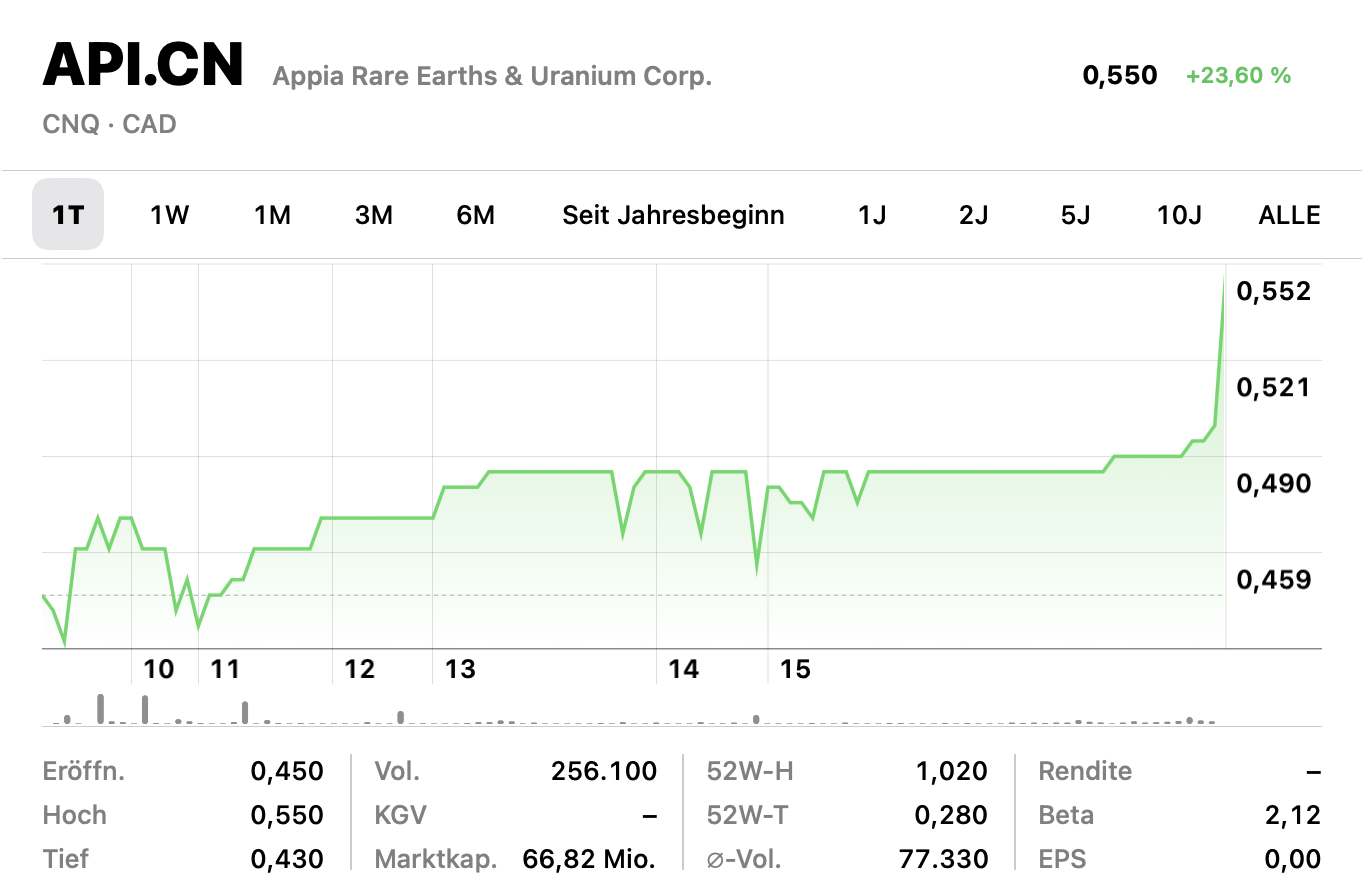Select the 5J time range
The image size is (1370, 892).
coord(1075,215)
